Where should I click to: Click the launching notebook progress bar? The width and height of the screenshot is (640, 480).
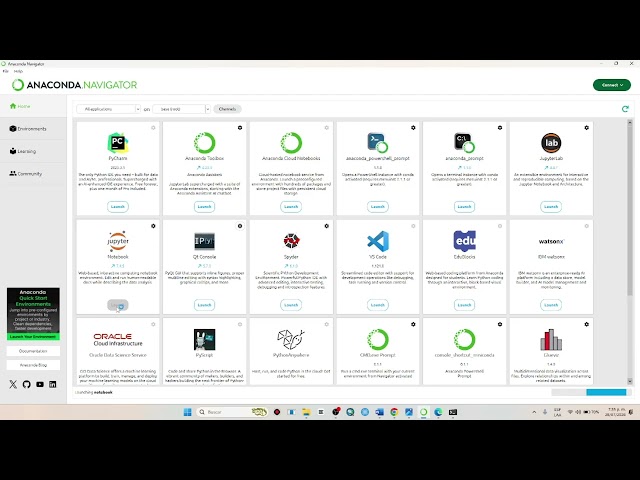pos(589,392)
